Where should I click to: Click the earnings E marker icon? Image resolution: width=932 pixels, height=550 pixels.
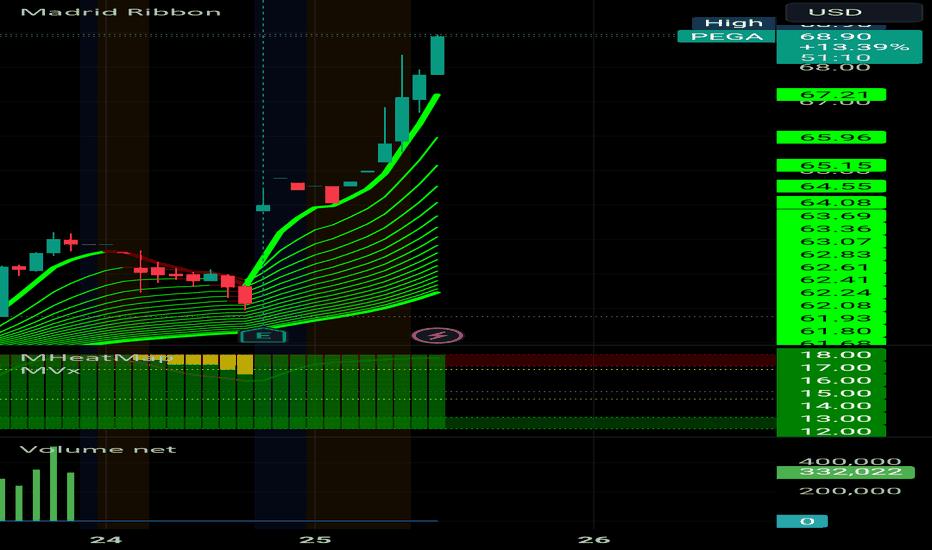263,336
